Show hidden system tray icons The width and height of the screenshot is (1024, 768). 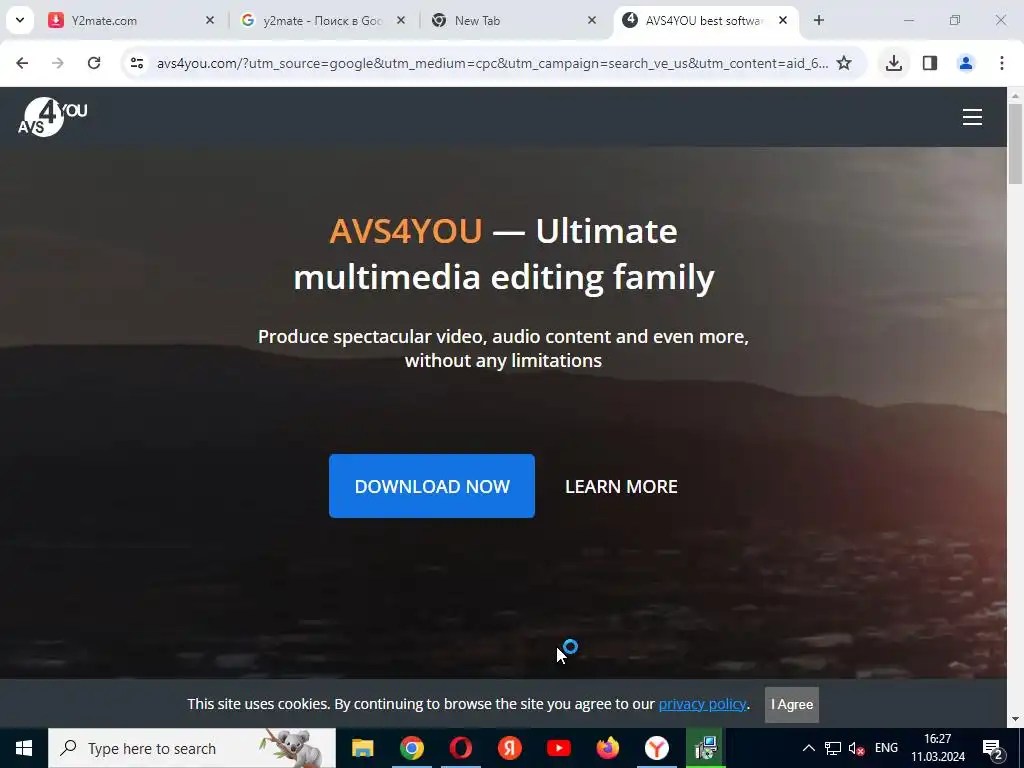808,748
